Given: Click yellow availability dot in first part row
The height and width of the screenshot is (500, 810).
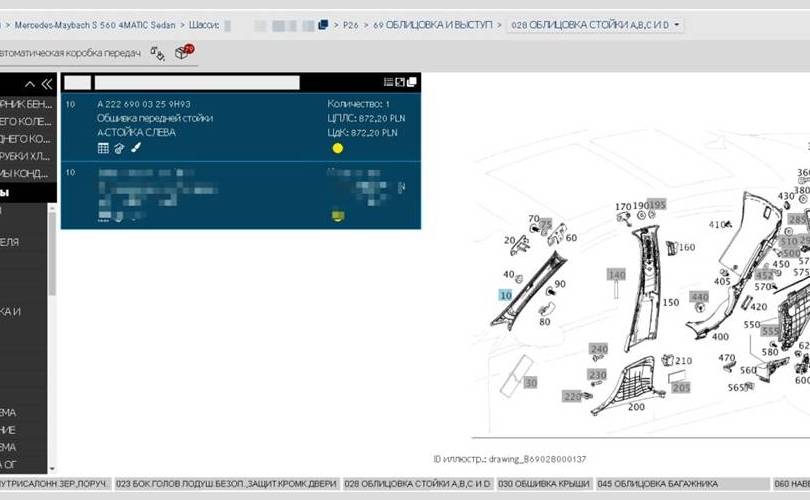Looking at the screenshot, I should point(337,148).
